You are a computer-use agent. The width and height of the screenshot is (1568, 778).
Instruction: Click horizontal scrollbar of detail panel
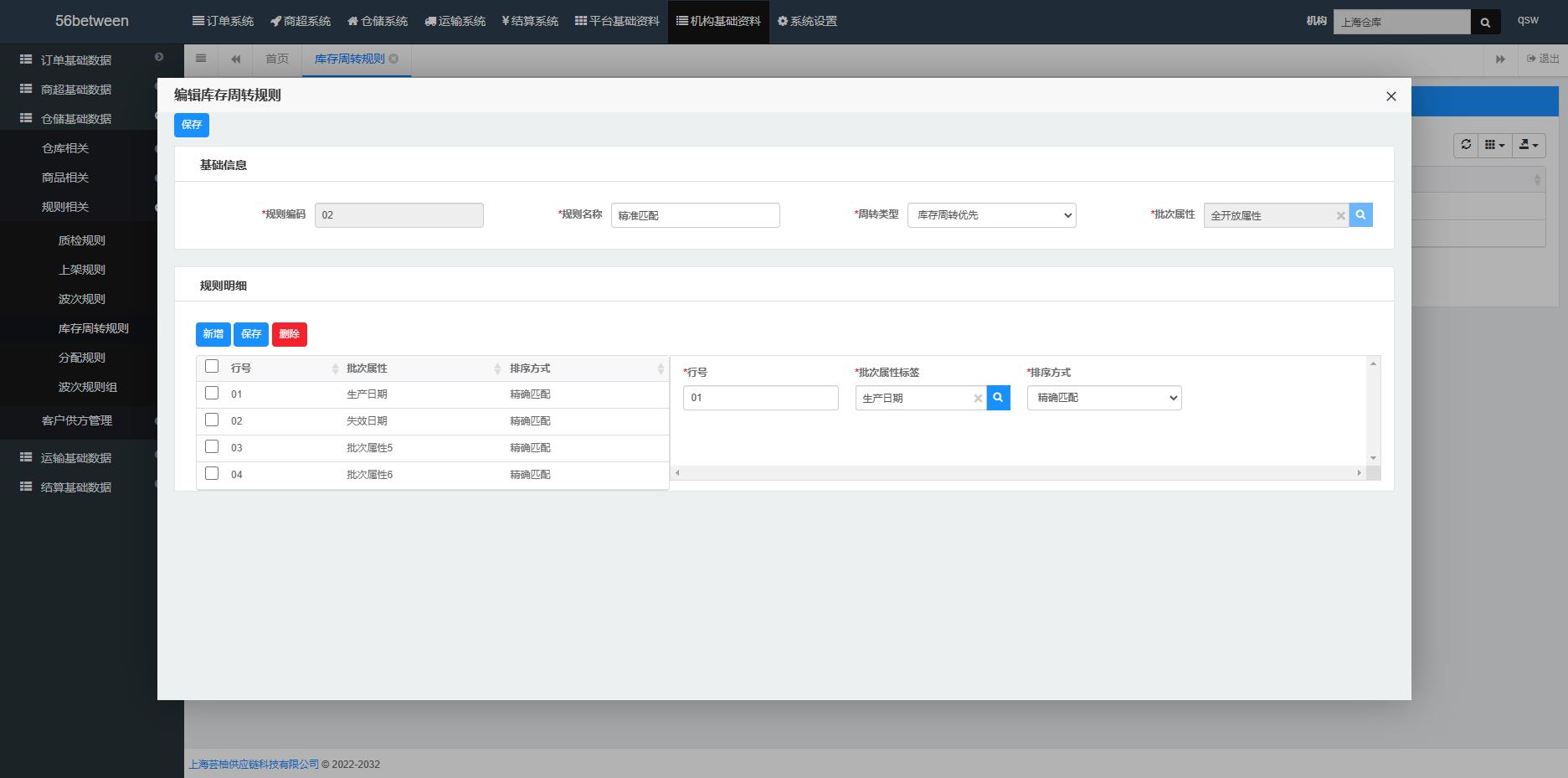click(1018, 473)
